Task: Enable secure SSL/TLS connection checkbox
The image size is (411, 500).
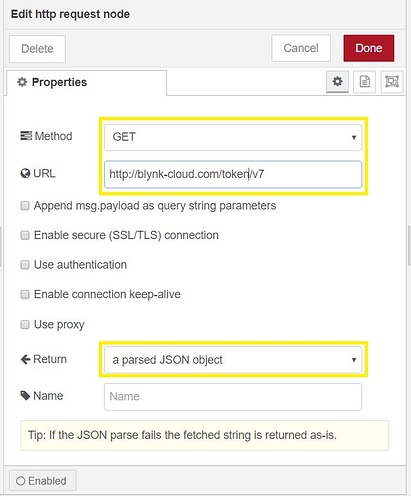Action: pos(25,235)
